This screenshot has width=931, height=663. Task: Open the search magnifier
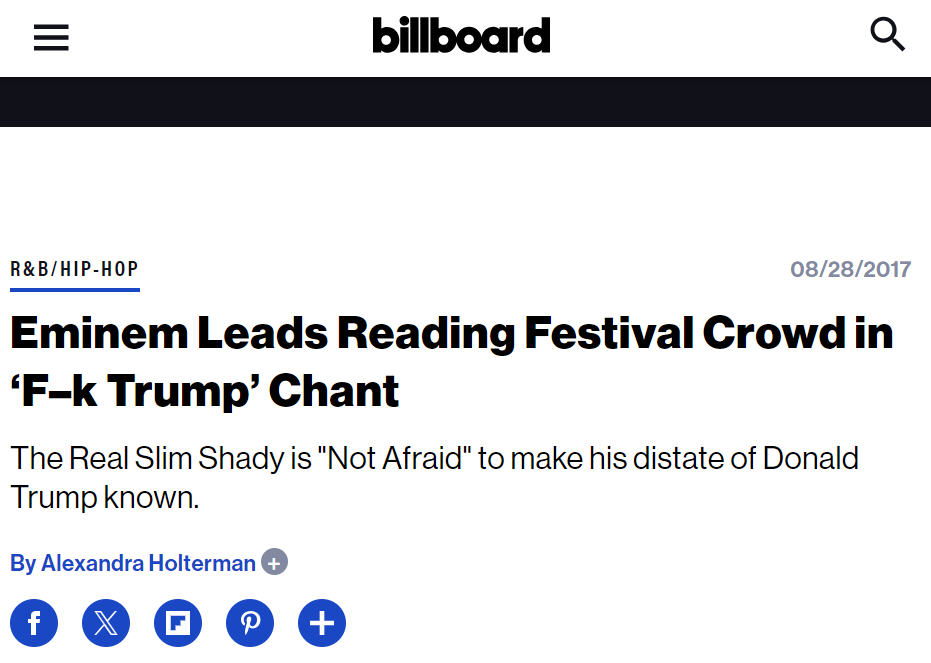[x=887, y=35]
